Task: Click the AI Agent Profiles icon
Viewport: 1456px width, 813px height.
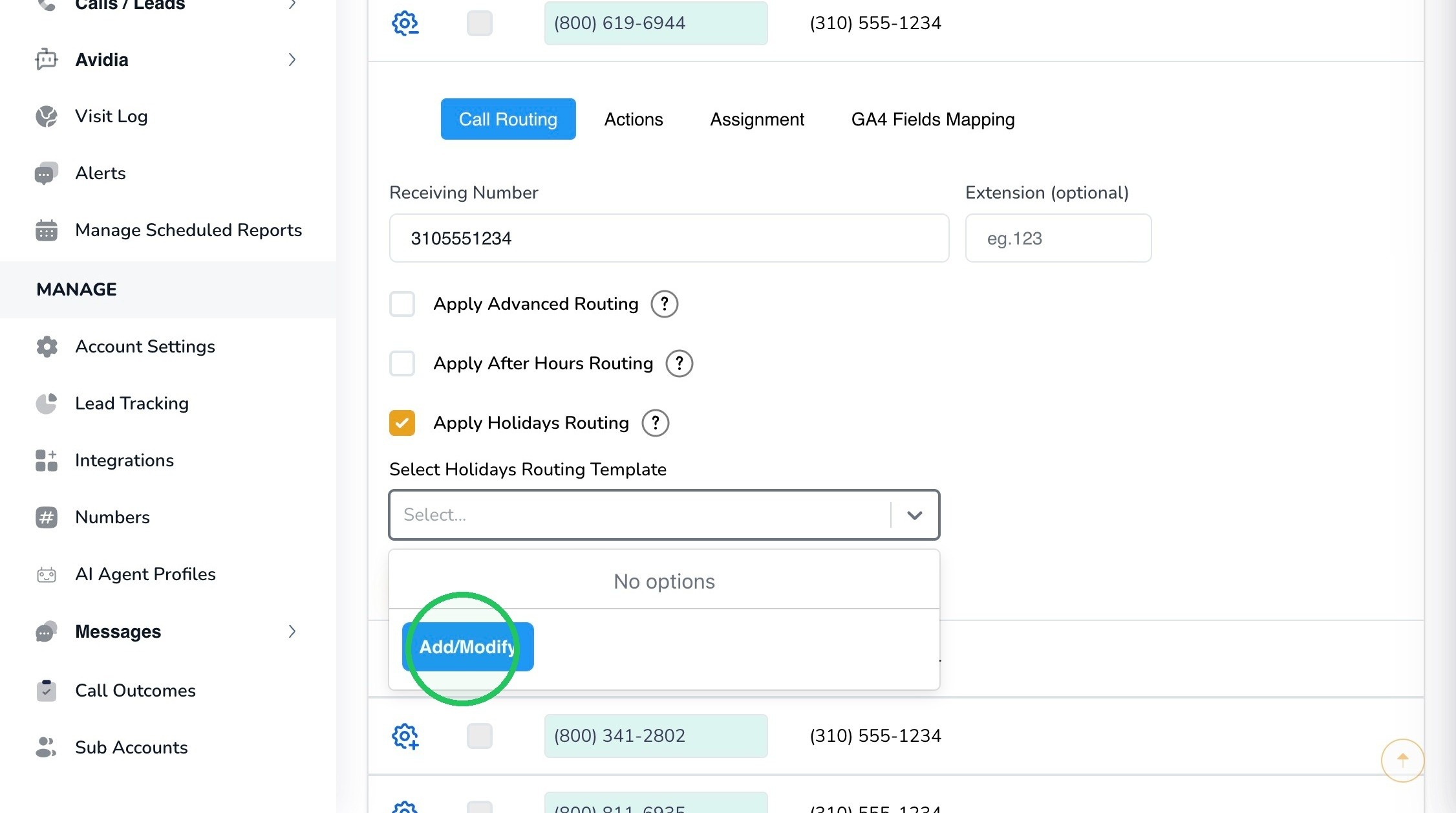Action: [47, 574]
